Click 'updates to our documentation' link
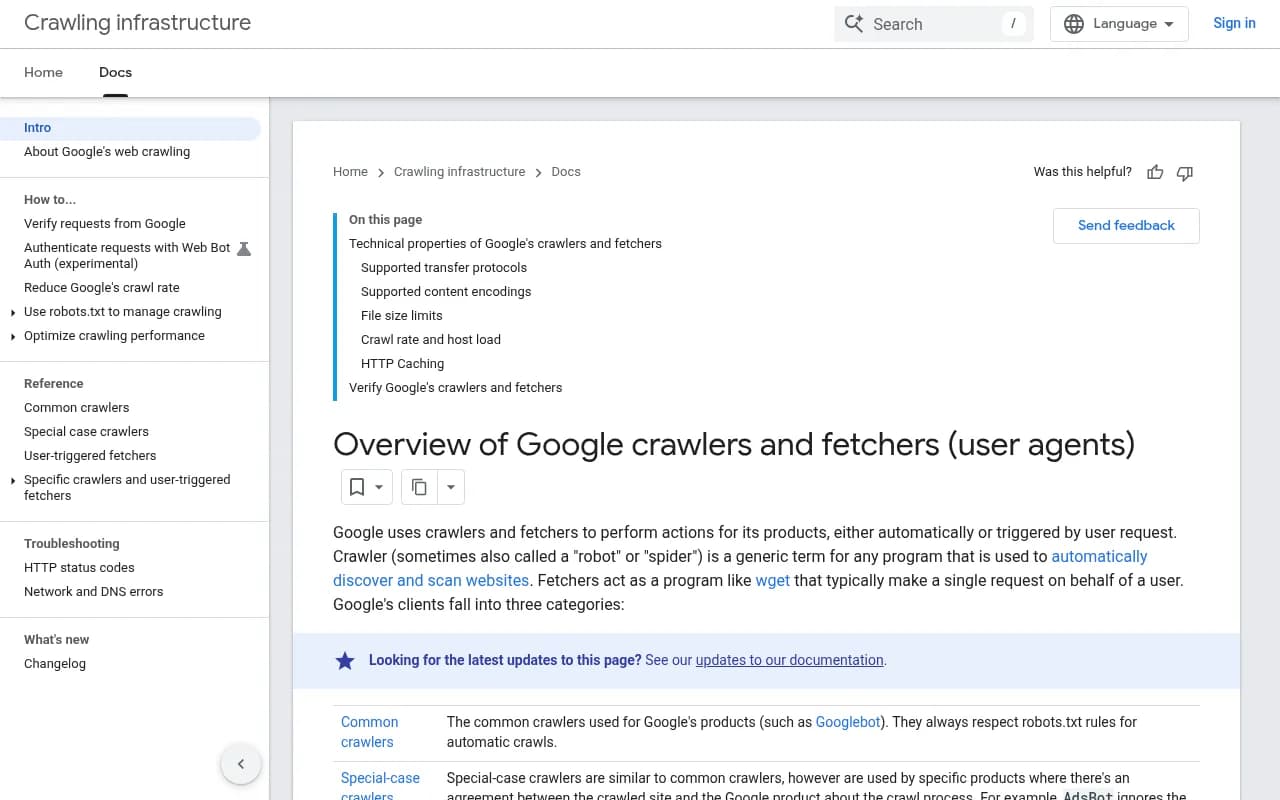Screen dimensions: 1280x800 pos(789,660)
